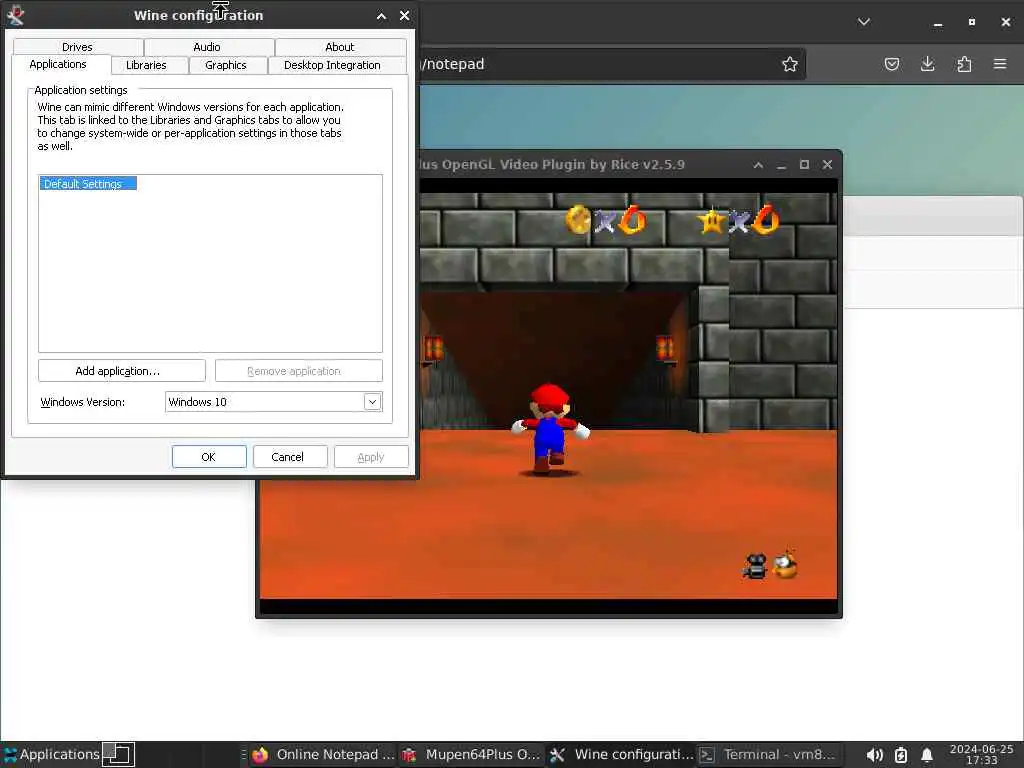Image resolution: width=1024 pixels, height=768 pixels.
Task: Maximize the Mupen64Plus video window
Action: click(x=805, y=165)
